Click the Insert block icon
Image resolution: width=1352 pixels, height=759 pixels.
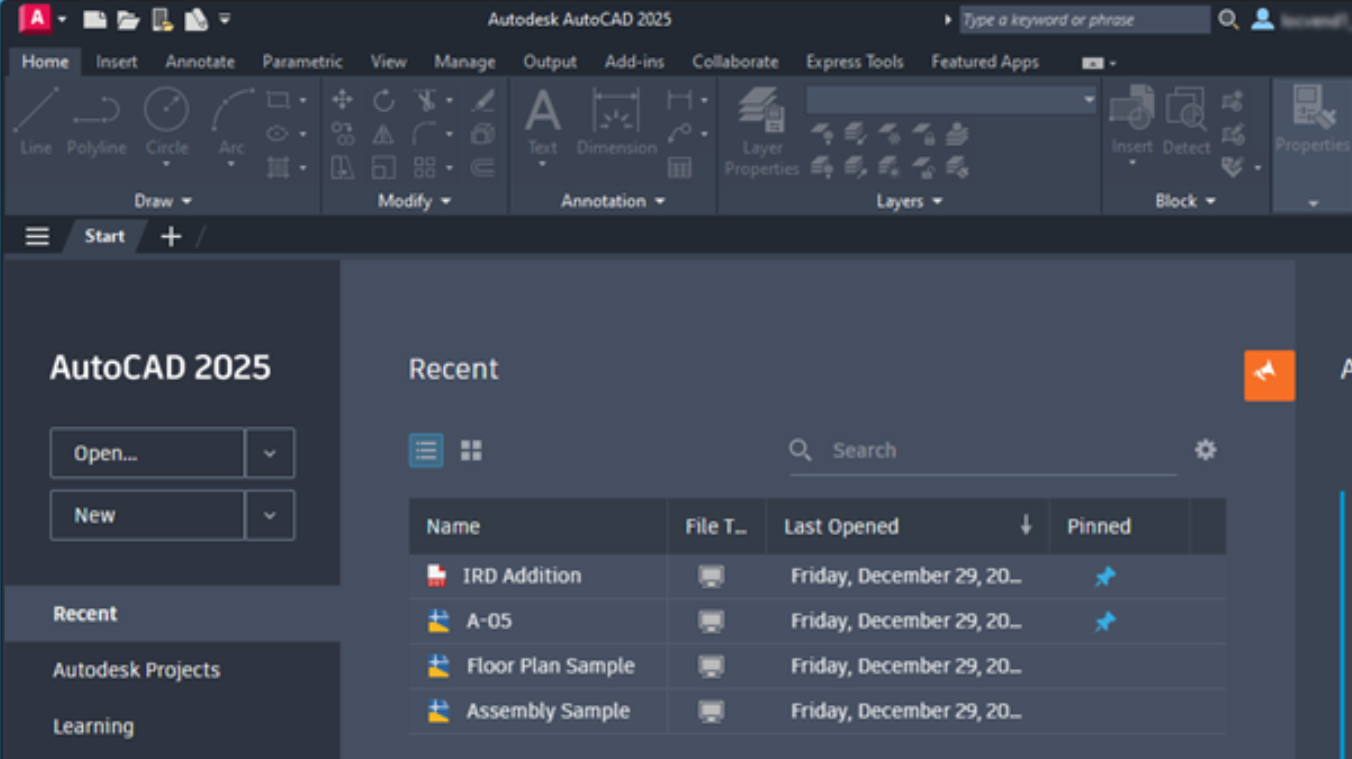[1132, 122]
